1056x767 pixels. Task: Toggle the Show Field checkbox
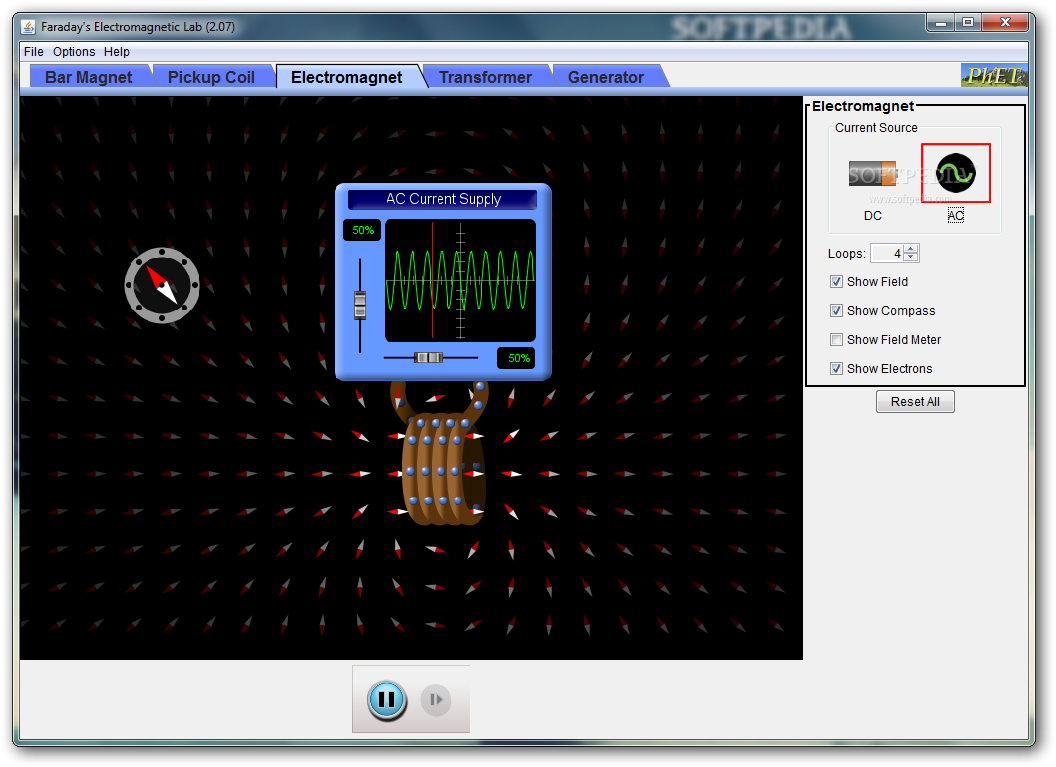(x=836, y=281)
